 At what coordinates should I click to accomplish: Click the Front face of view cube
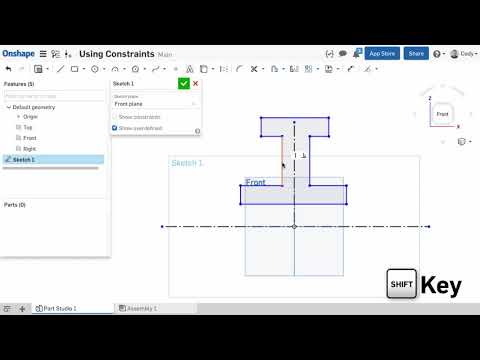(x=442, y=114)
